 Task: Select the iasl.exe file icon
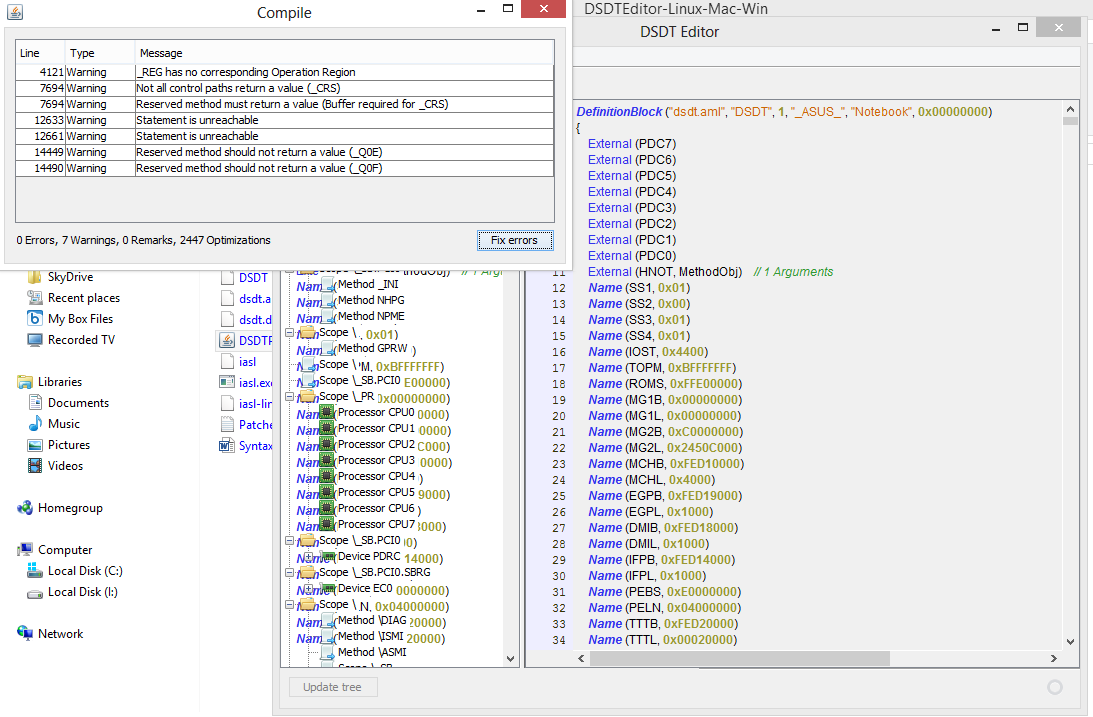(x=226, y=383)
